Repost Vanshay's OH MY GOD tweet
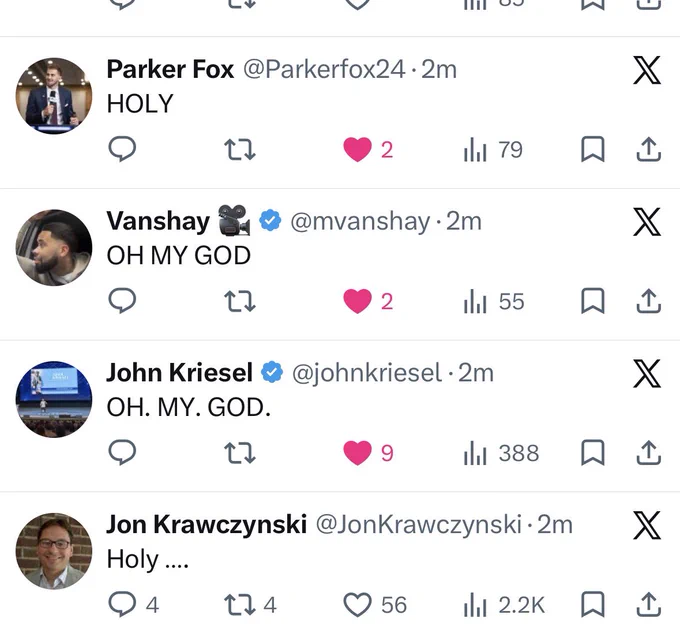 [239, 302]
